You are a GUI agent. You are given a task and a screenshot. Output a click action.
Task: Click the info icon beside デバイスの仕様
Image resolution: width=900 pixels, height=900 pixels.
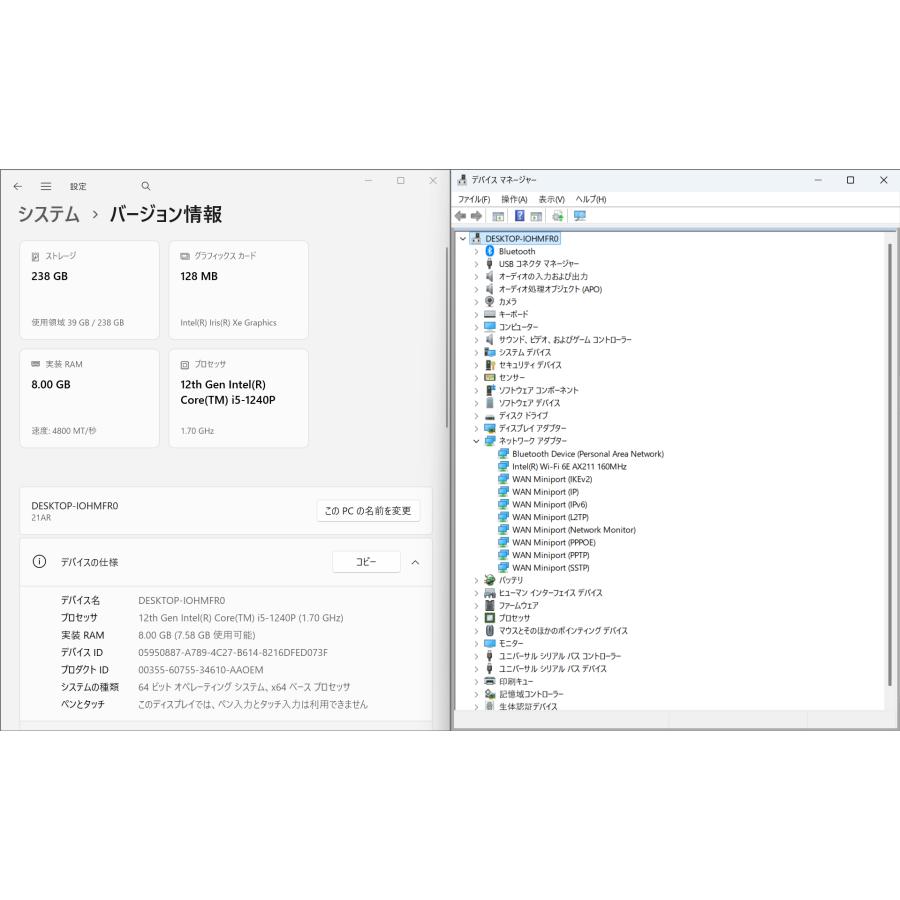(39, 561)
